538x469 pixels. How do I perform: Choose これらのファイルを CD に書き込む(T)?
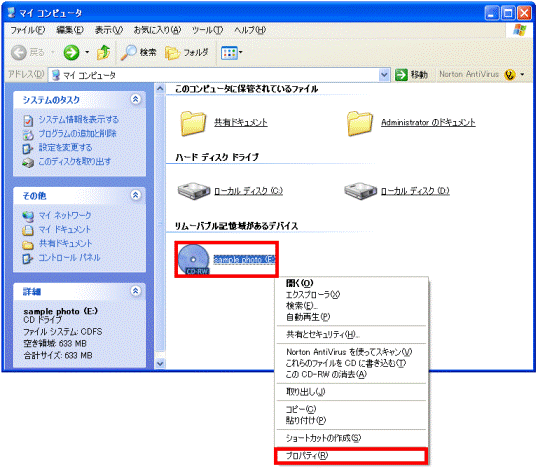click(351, 363)
